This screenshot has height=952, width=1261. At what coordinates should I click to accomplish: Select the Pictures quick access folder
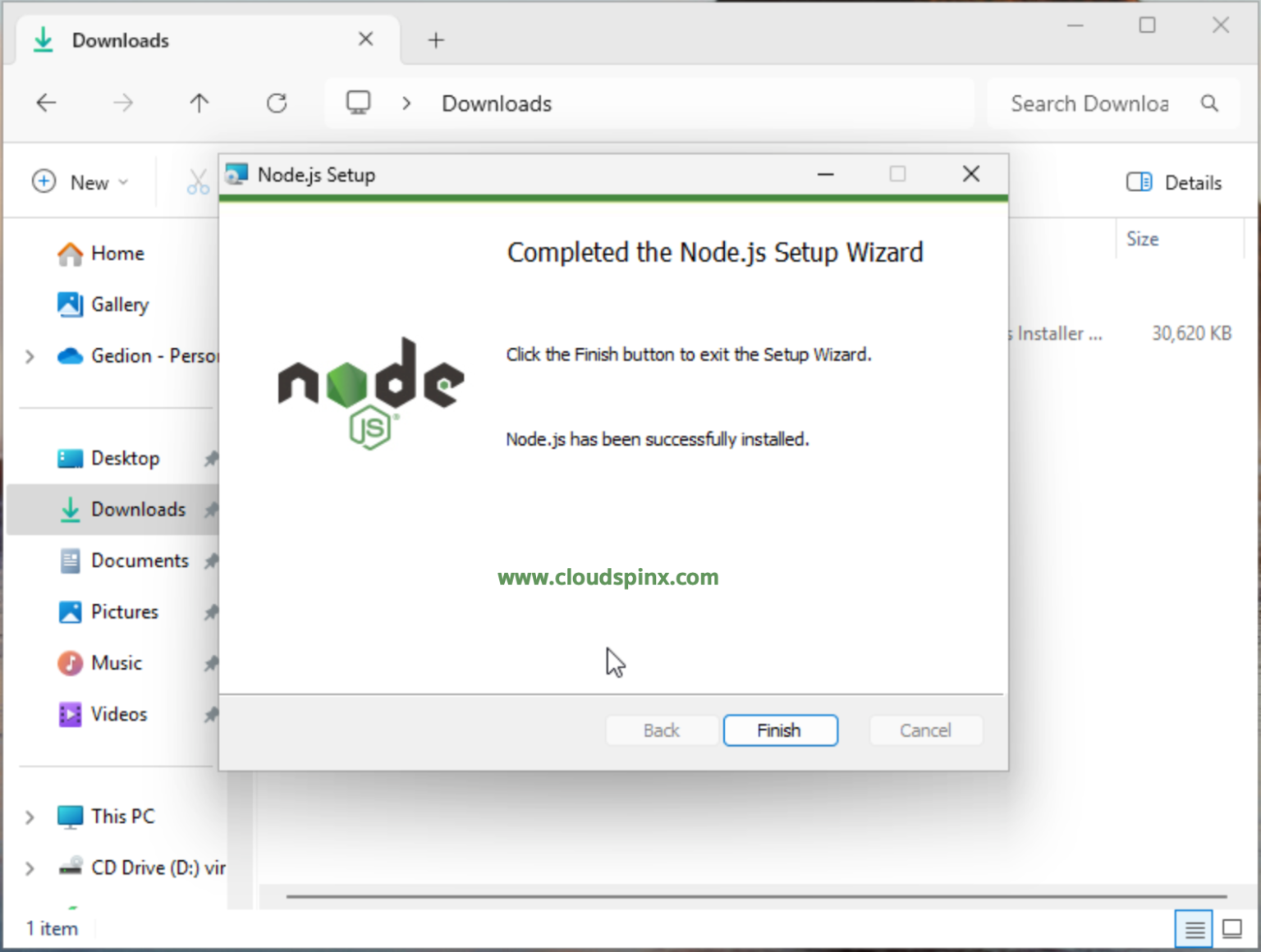[124, 612]
